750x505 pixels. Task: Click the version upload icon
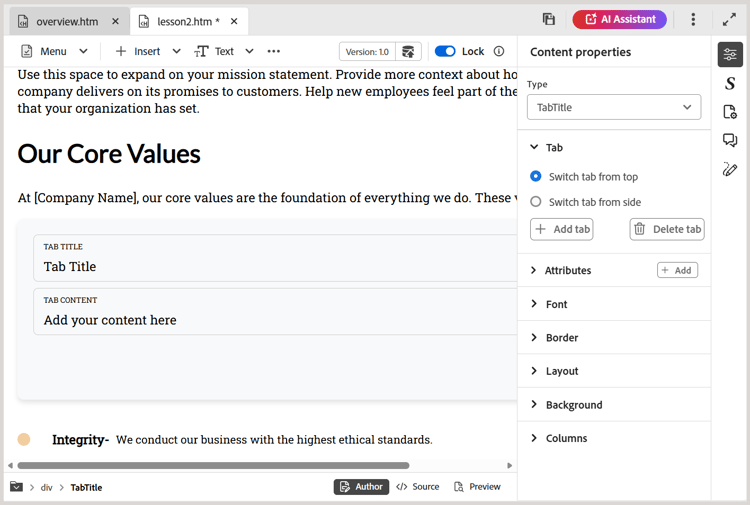pyautogui.click(x=408, y=51)
